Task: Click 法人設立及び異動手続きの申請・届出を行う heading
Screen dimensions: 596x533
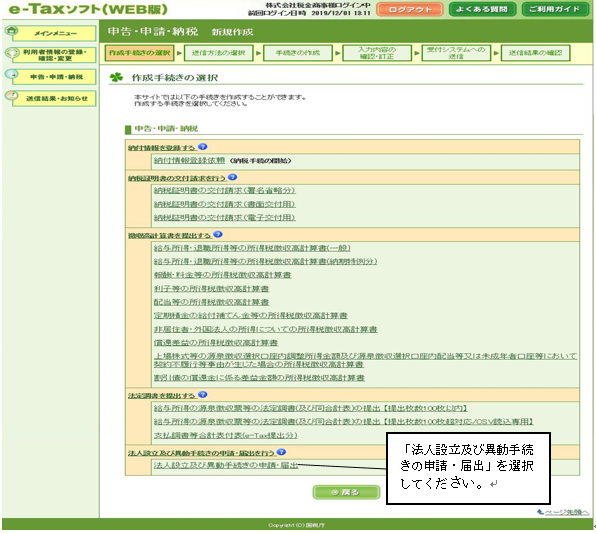Action: tap(201, 453)
